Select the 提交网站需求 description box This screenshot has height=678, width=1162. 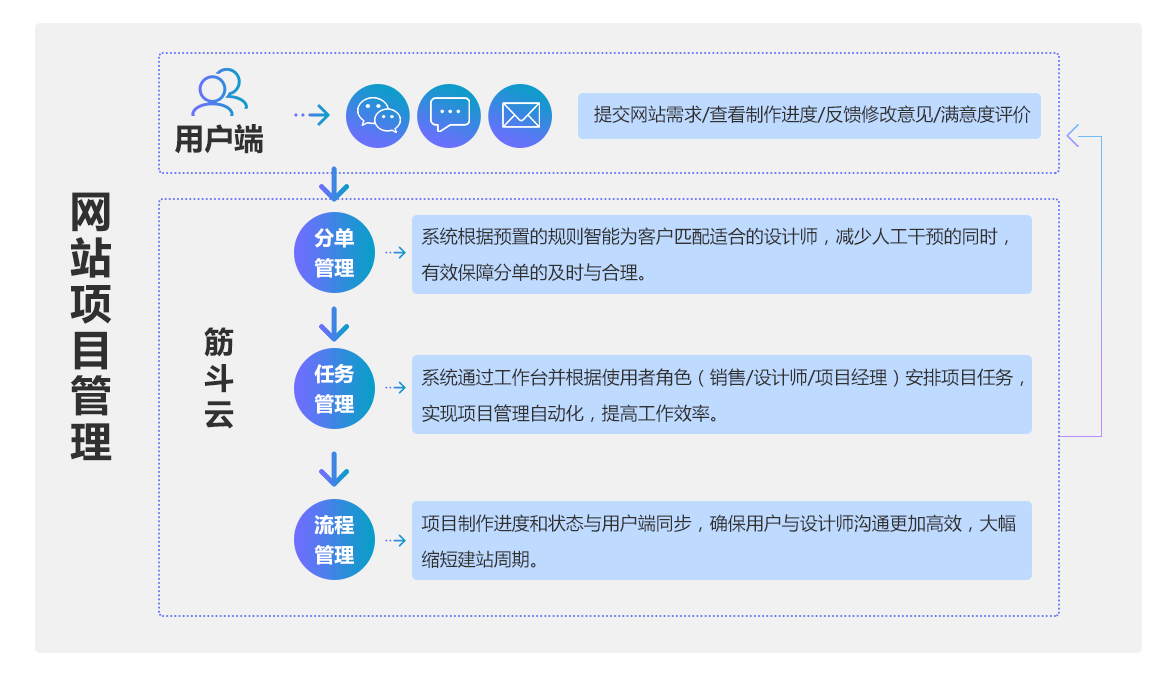pyautogui.click(x=809, y=115)
